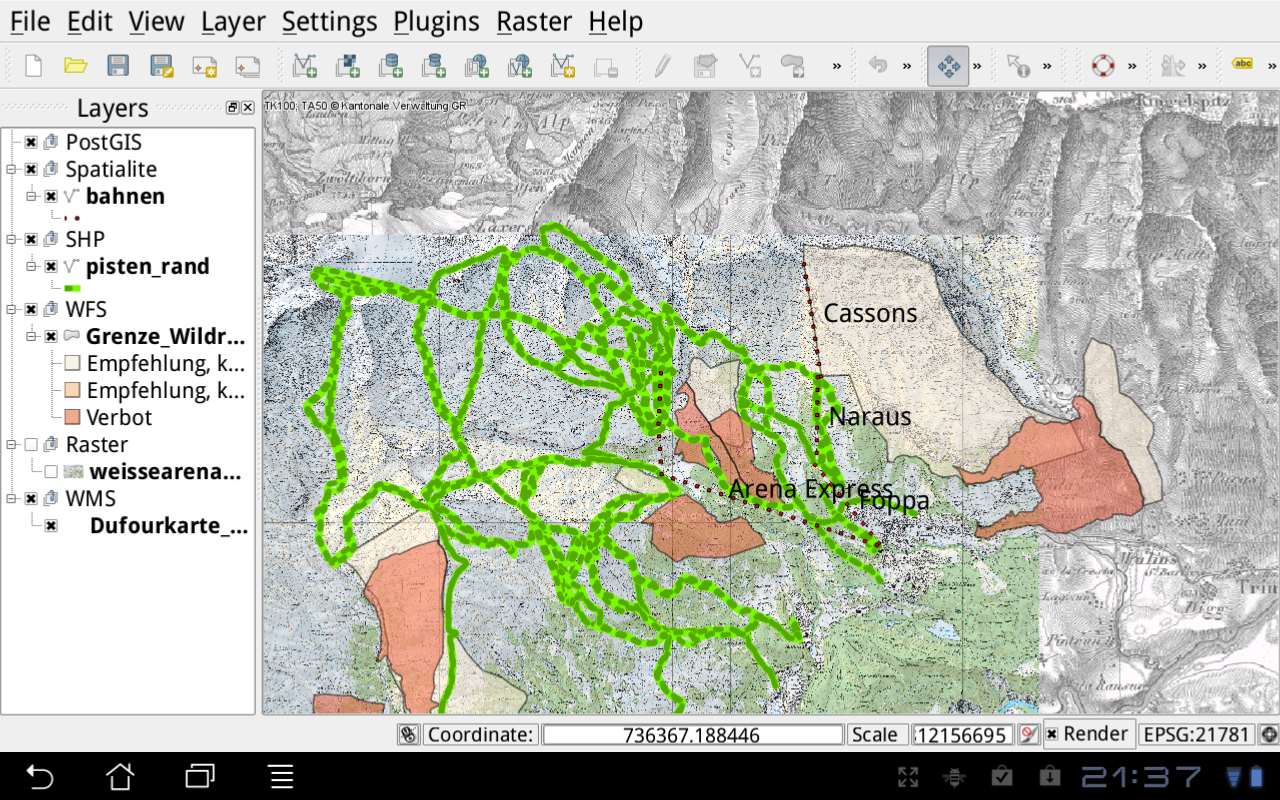Image resolution: width=1280 pixels, height=800 pixels.
Task: Select the Pan Map tool
Action: click(x=947, y=66)
